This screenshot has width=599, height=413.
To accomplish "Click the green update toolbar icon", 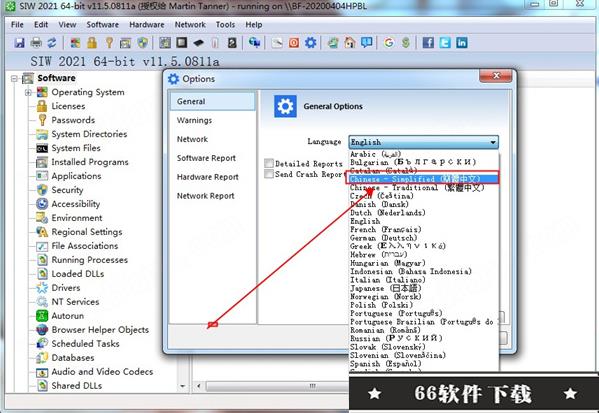I will coord(333,42).
